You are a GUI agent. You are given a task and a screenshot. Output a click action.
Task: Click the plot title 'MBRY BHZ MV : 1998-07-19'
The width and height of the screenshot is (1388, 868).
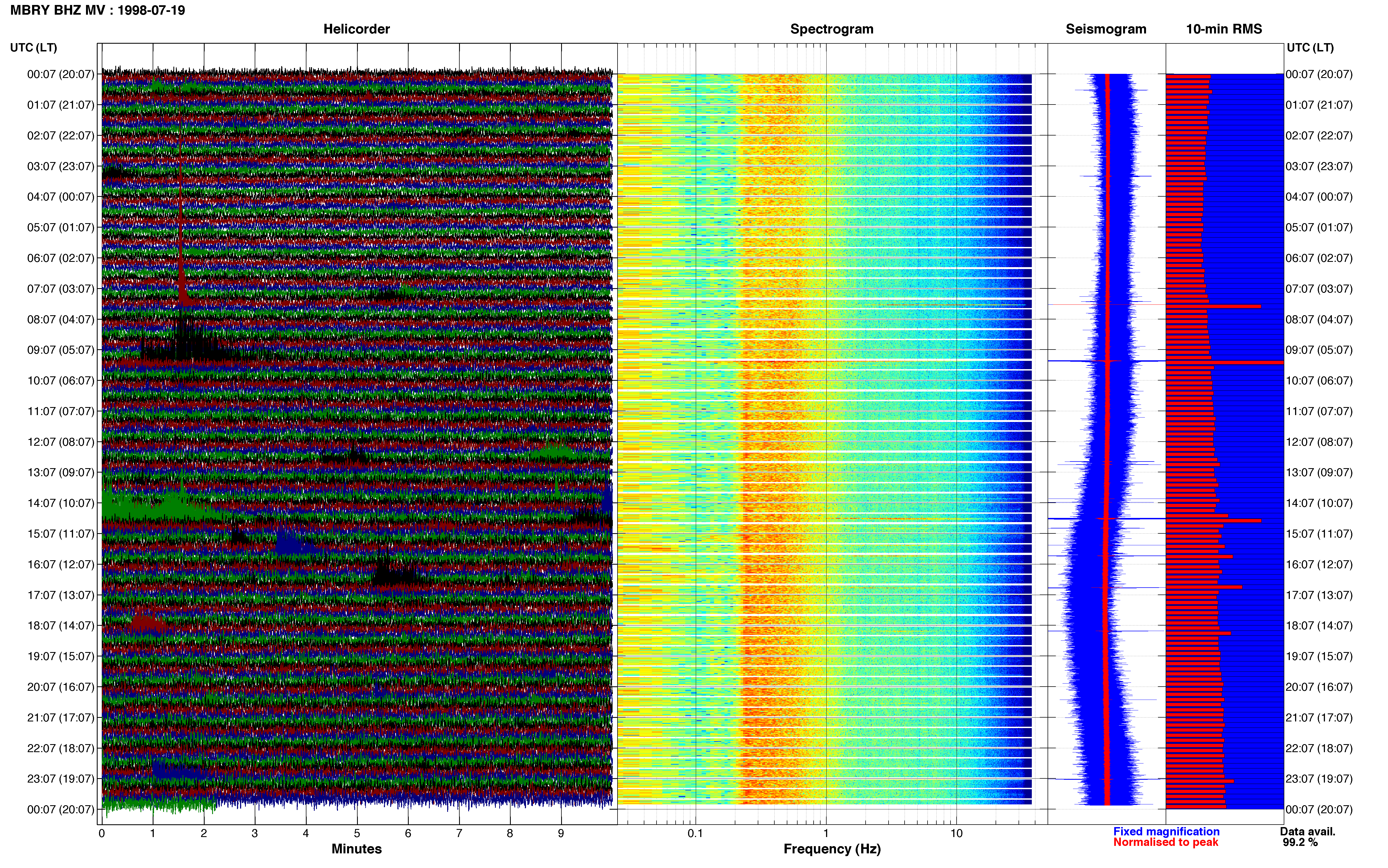98,10
